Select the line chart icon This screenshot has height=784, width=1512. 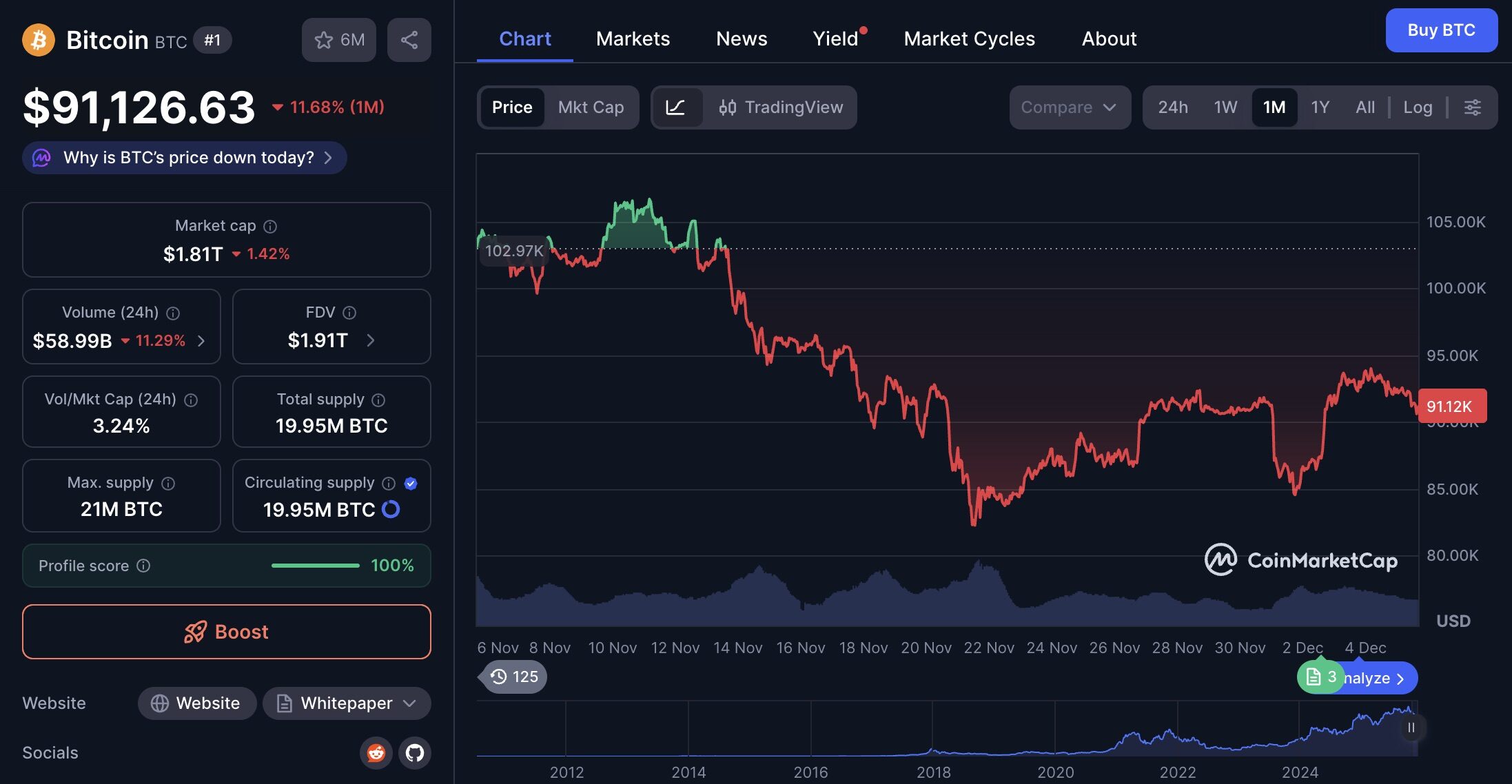(678, 107)
